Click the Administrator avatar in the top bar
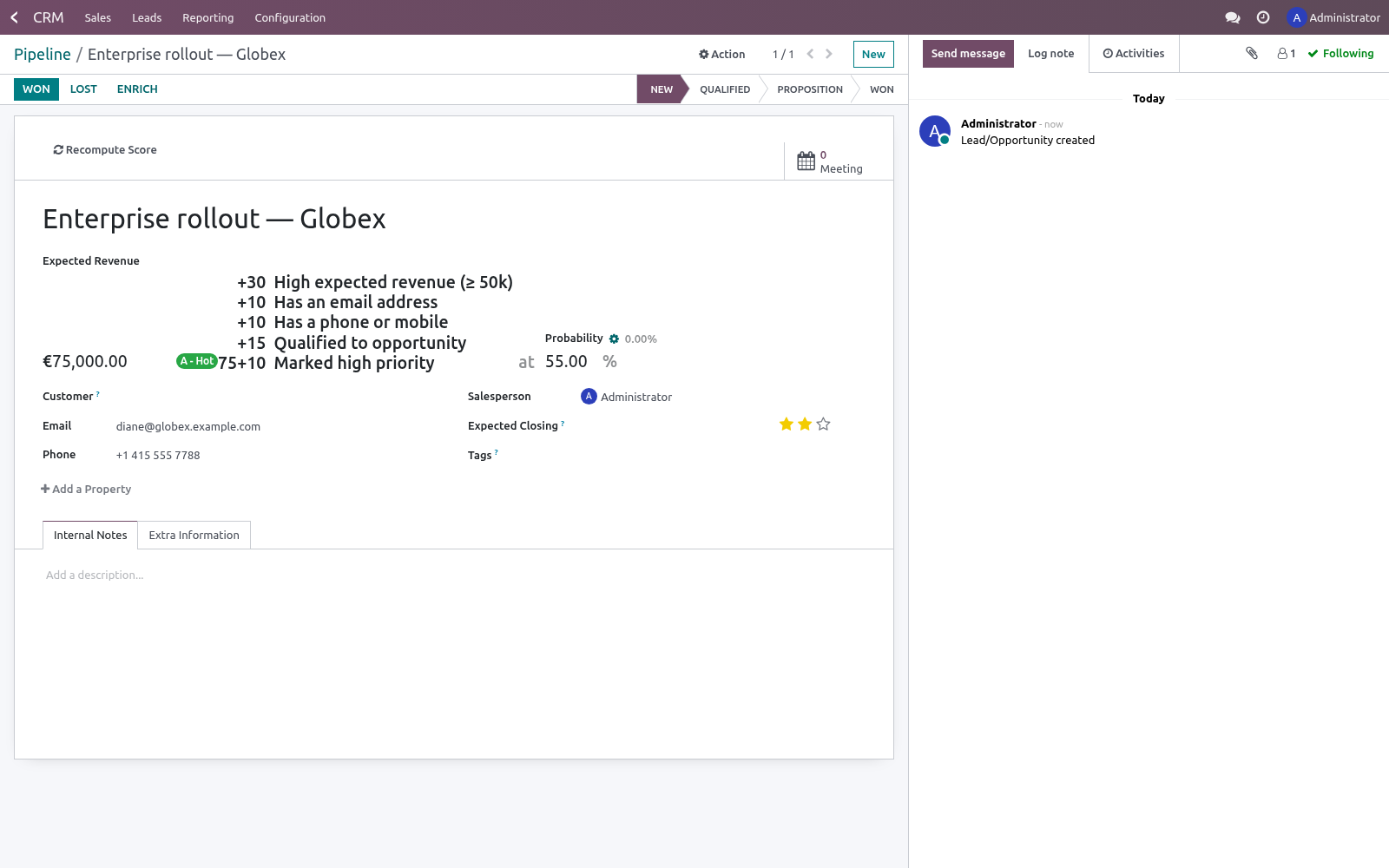Screen dimensions: 1389x868 1296,17
